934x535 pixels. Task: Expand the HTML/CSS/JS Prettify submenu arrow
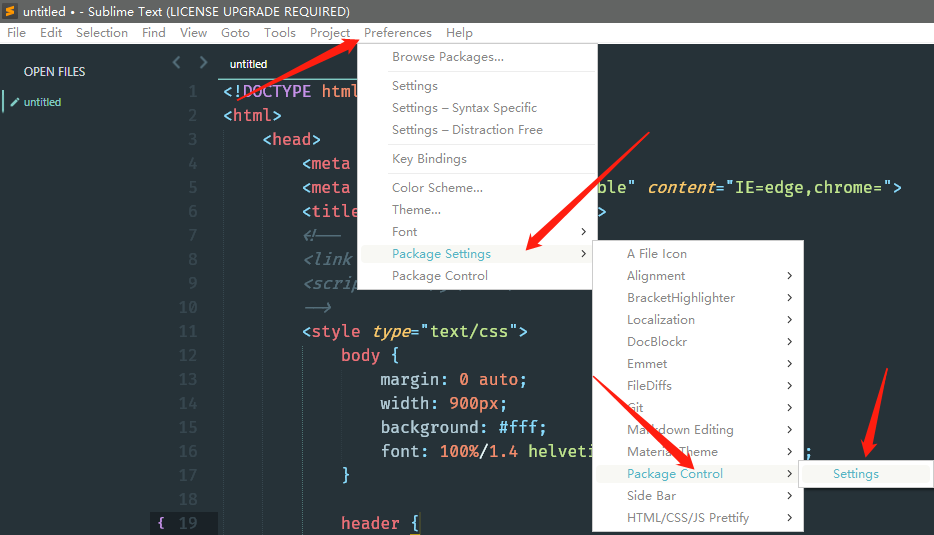(789, 518)
